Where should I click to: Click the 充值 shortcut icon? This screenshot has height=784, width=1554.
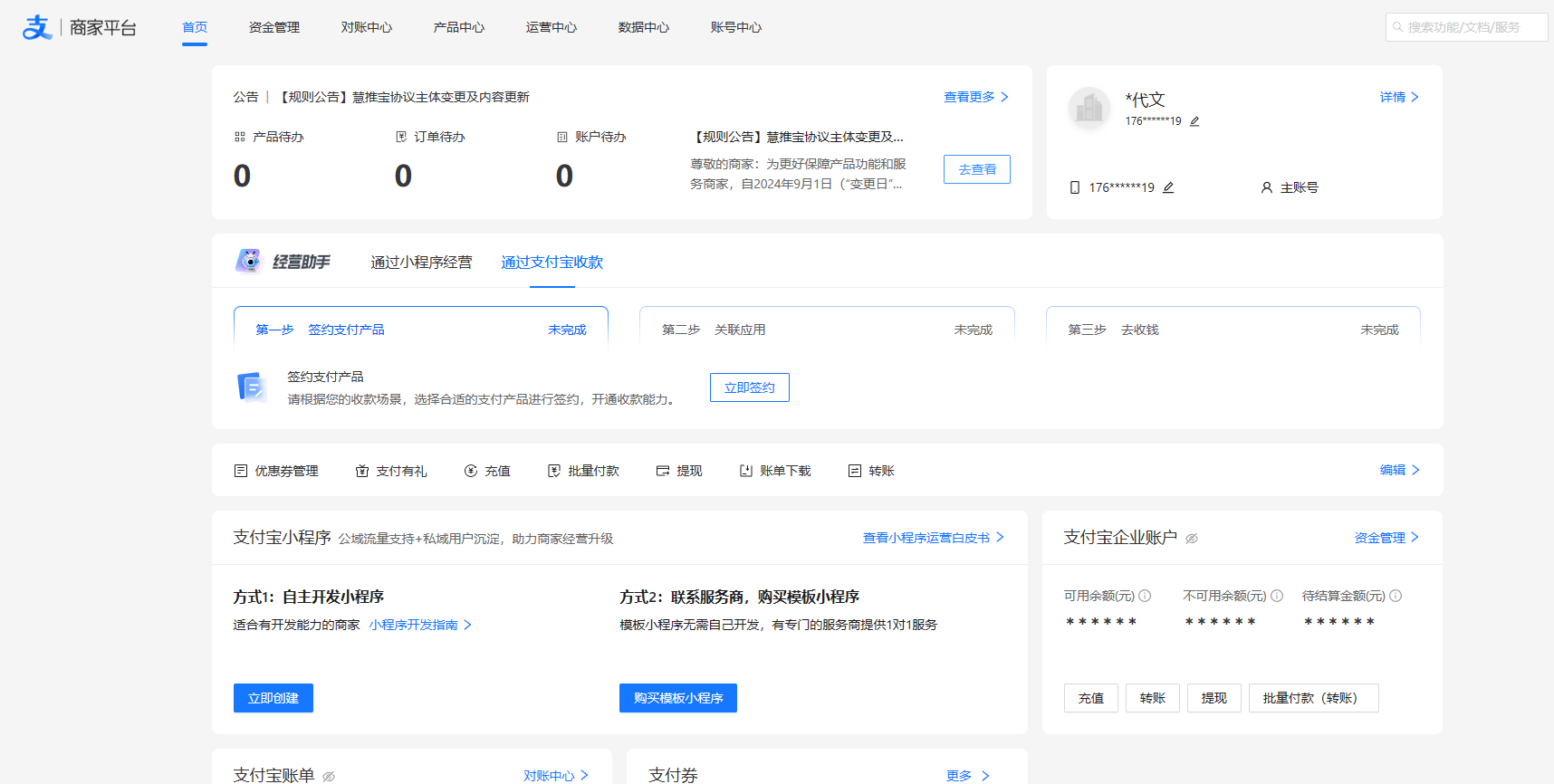[471, 471]
